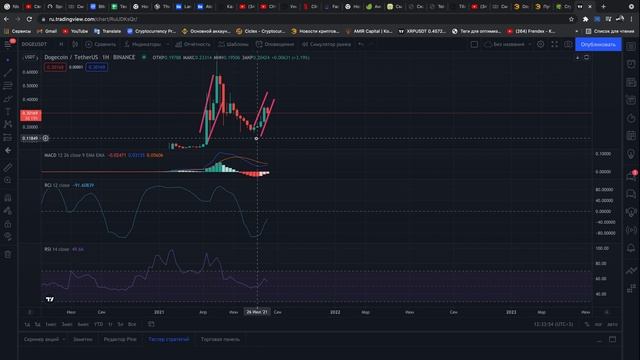Screen dimensions: 640x360
Task: Open the notifications bell icon
Action: (631, 248)
